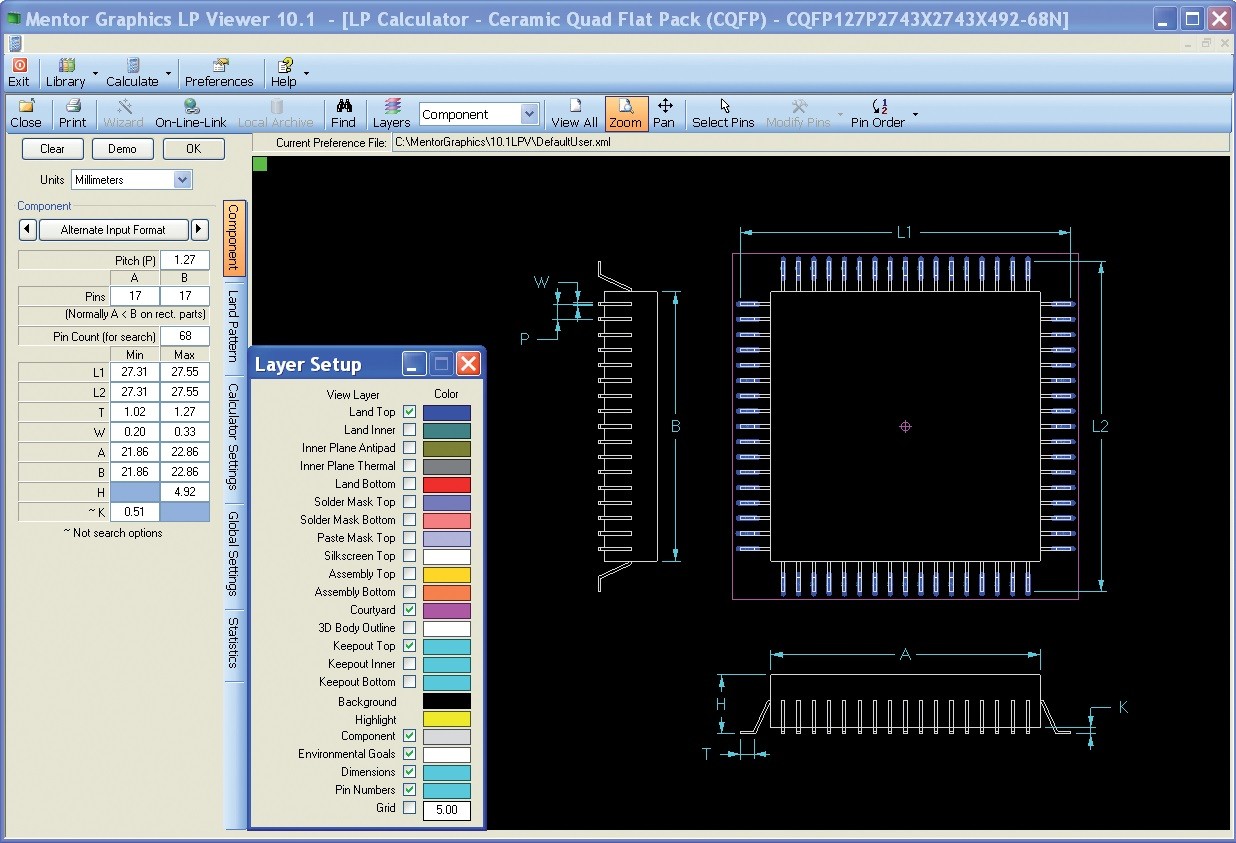Open the Statistics tab

234,643
